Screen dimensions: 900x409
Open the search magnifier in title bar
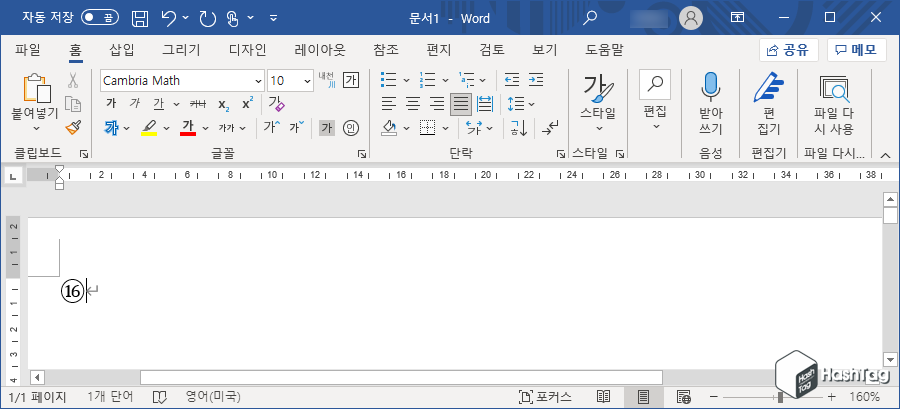click(589, 18)
